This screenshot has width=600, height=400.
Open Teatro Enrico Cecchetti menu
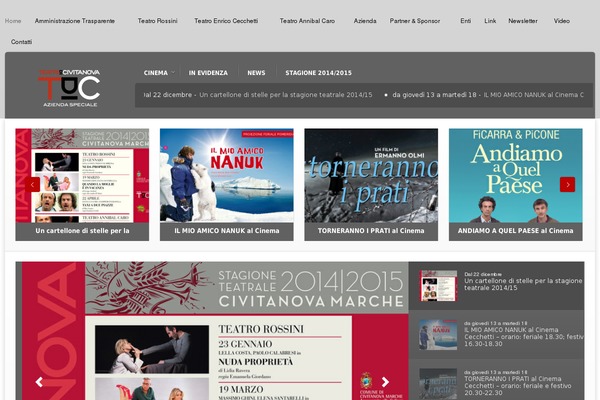click(x=226, y=21)
